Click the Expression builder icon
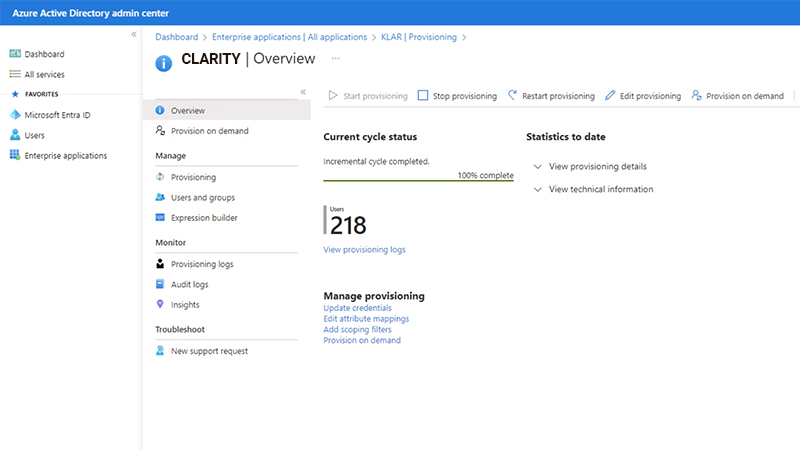The height and width of the screenshot is (450, 800). point(160,217)
